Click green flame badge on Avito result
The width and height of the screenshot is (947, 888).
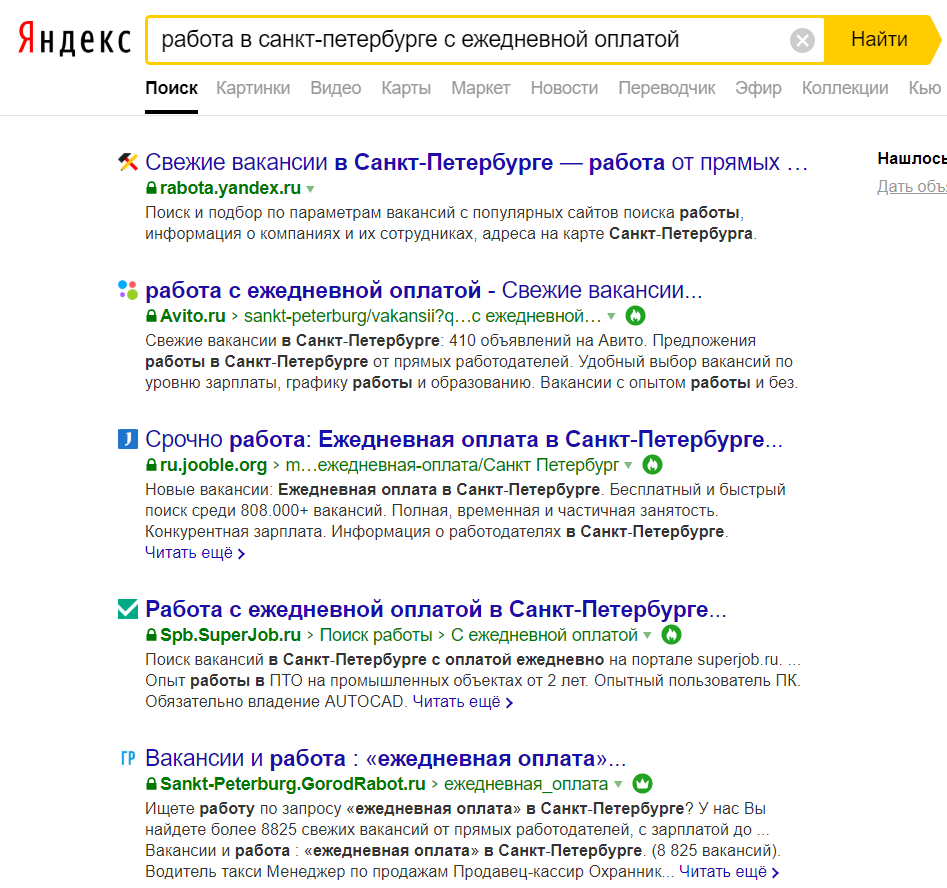(635, 315)
